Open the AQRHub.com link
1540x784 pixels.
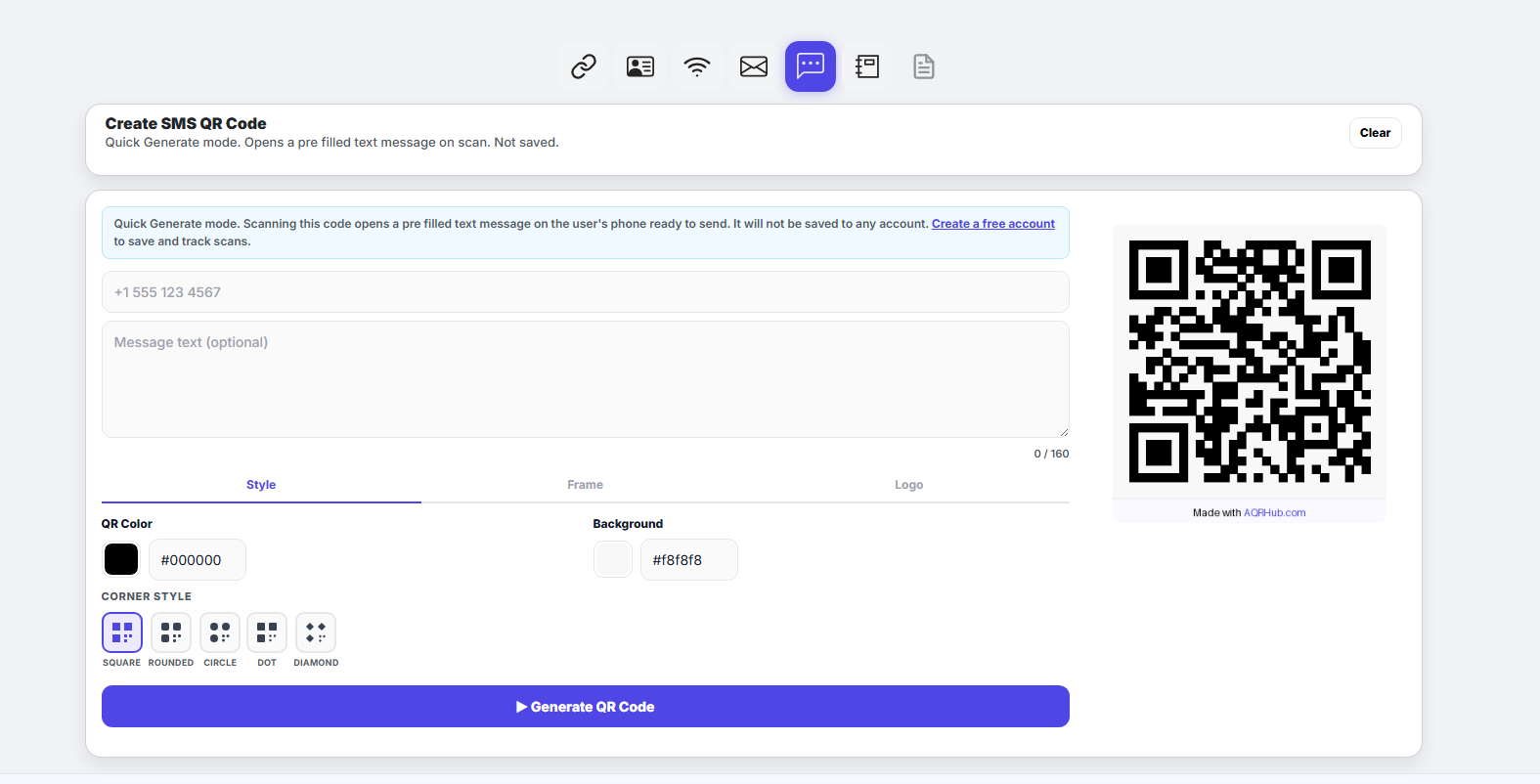(1275, 512)
